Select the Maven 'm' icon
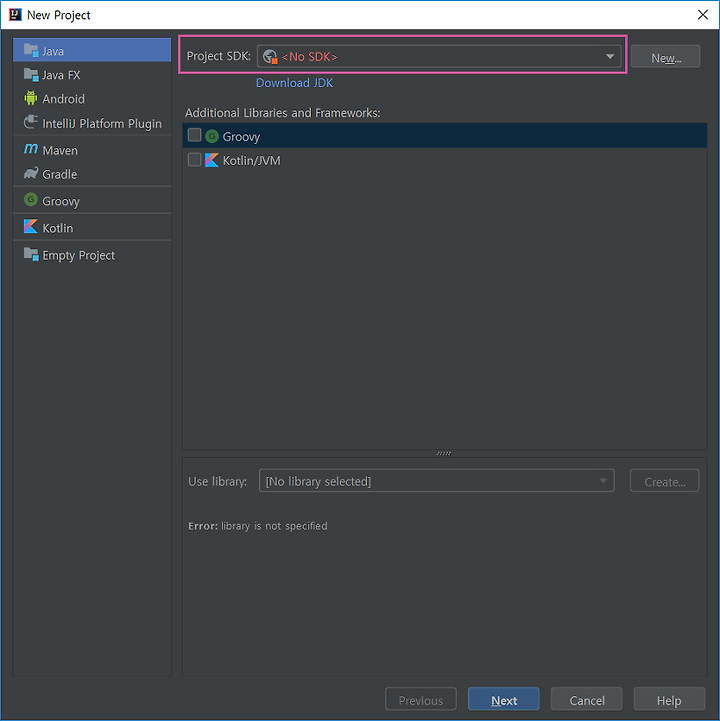This screenshot has width=720, height=721. pos(31,149)
